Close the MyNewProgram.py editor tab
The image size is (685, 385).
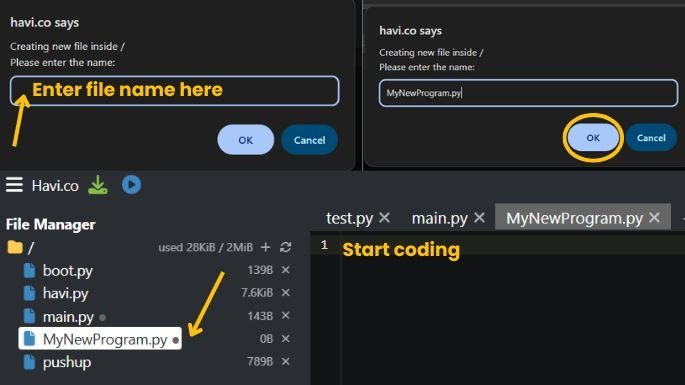[654, 217]
